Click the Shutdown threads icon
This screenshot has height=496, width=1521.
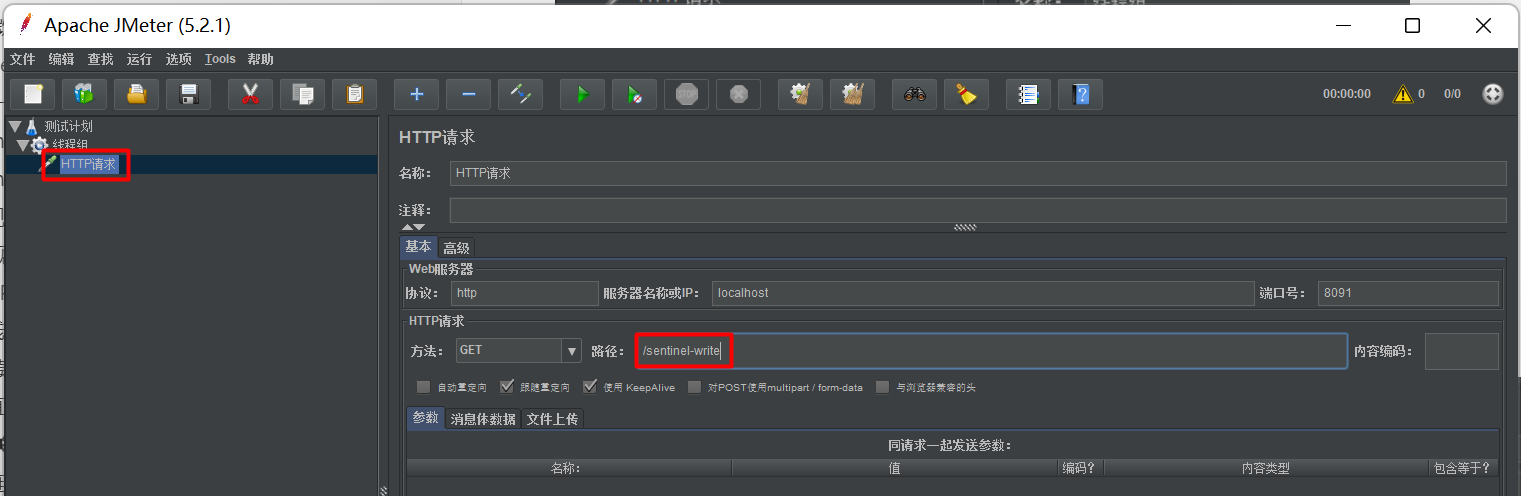pos(738,94)
